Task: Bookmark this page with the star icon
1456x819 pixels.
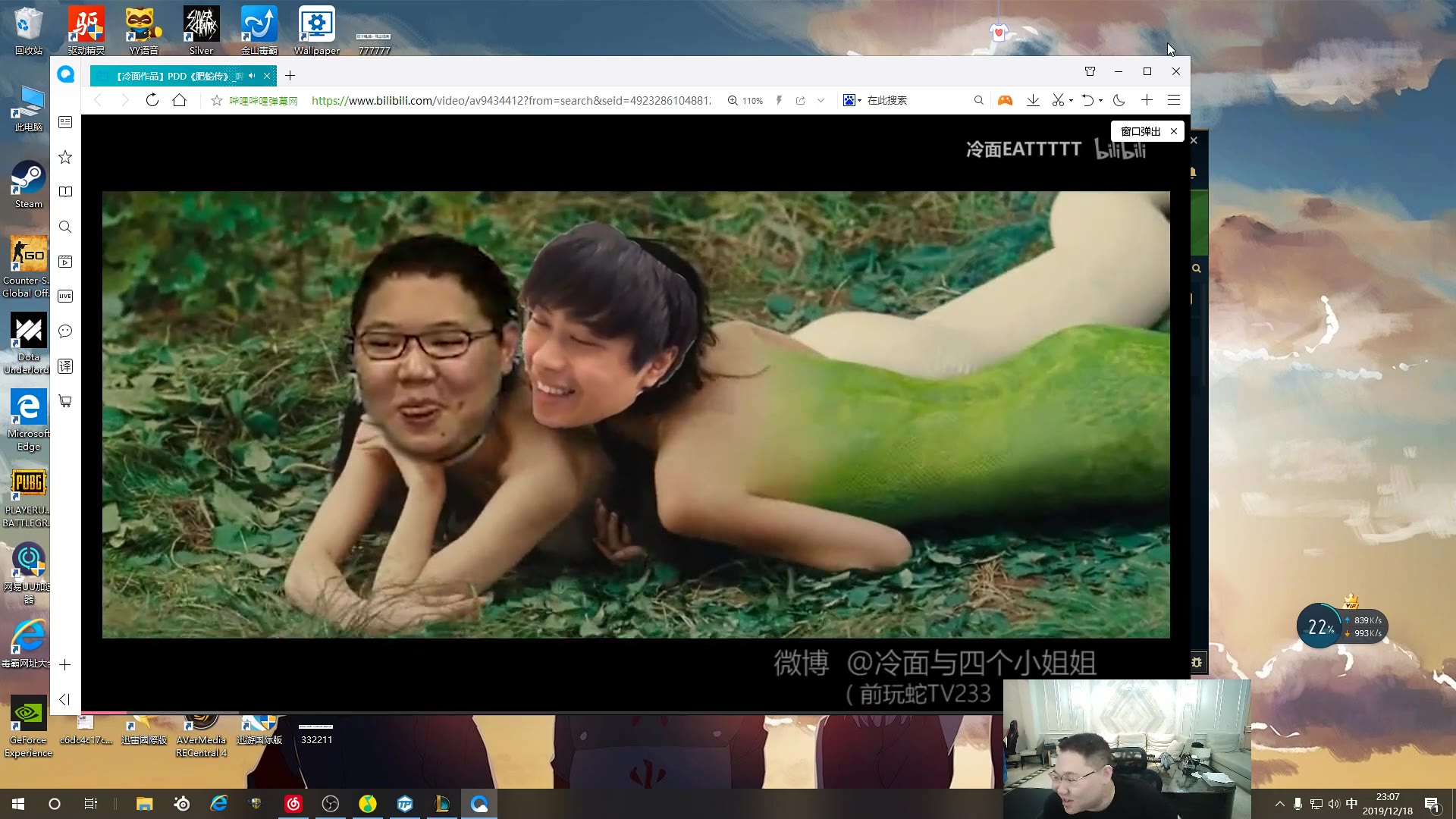Action: (x=216, y=100)
